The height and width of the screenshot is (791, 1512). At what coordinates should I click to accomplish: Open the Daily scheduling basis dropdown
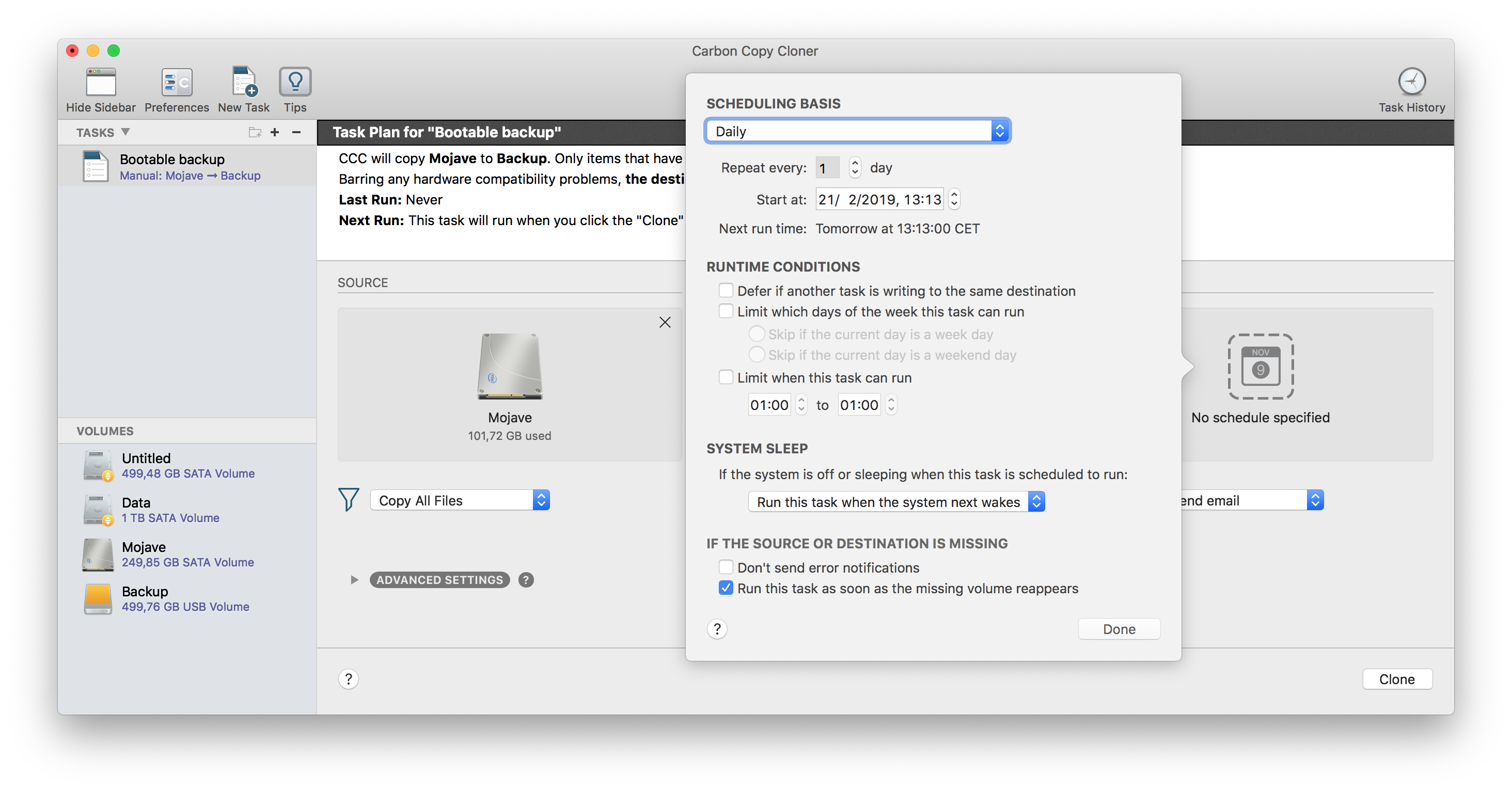(x=857, y=132)
